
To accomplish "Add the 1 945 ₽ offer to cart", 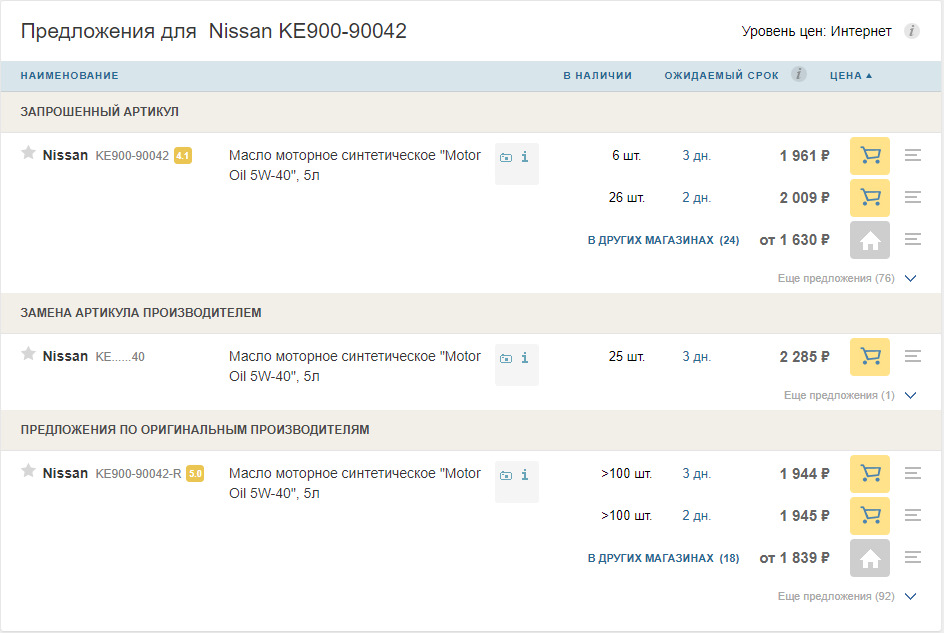I will tap(869, 516).
